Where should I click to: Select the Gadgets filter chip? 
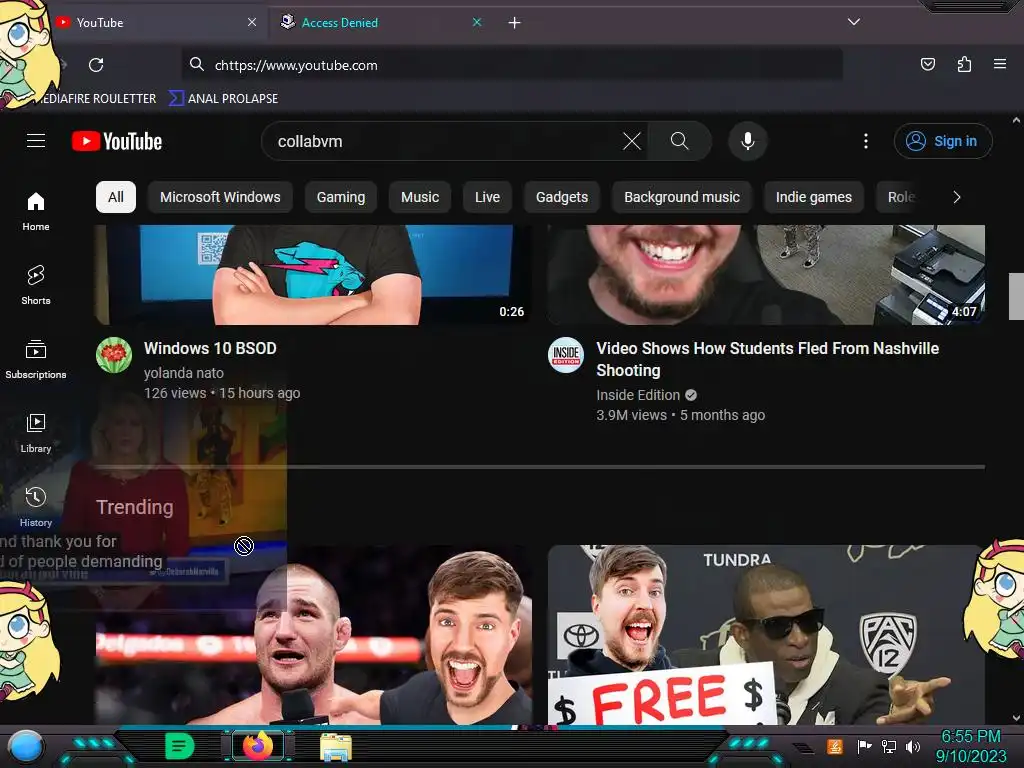(562, 197)
